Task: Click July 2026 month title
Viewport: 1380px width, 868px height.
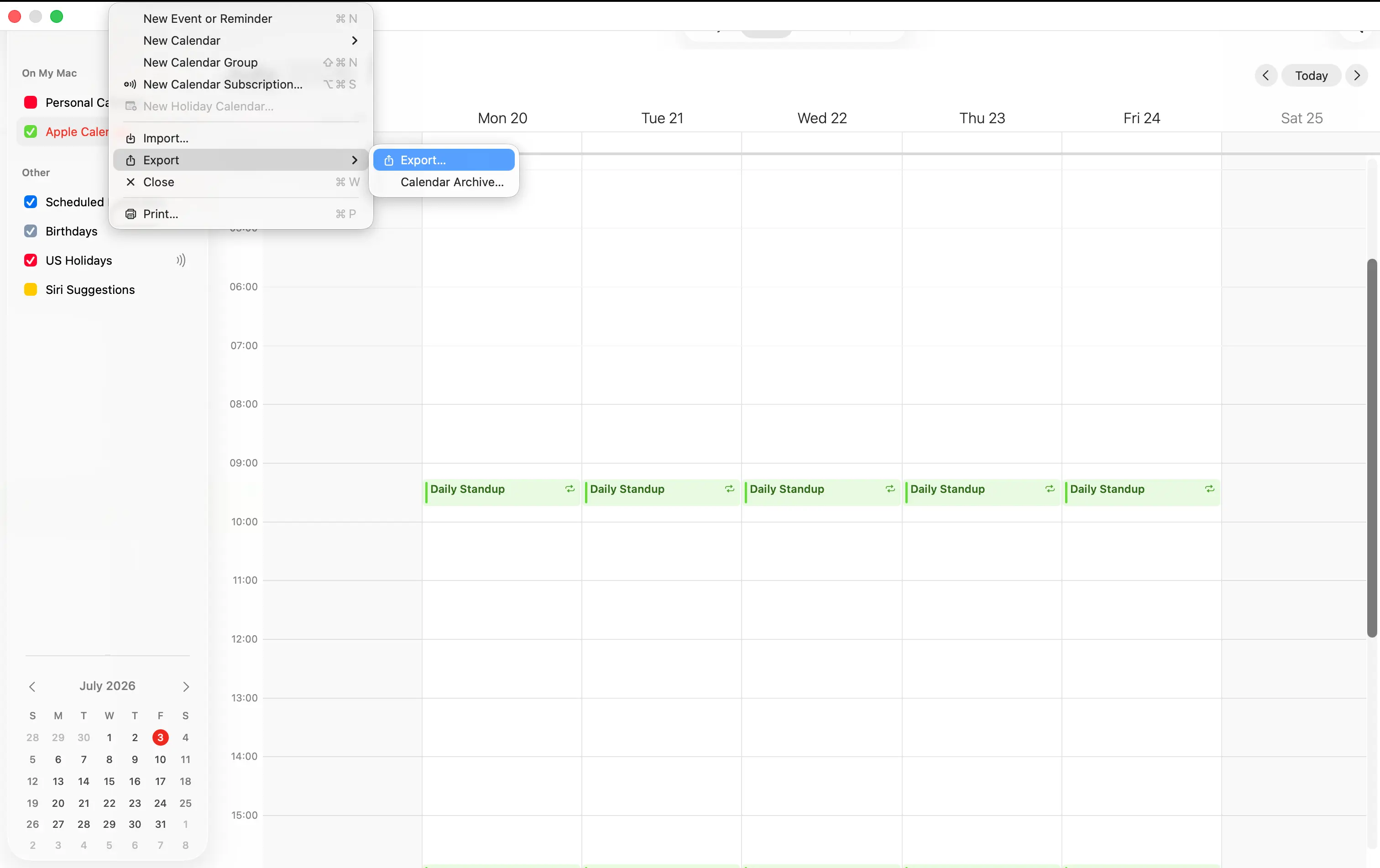Action: point(107,686)
